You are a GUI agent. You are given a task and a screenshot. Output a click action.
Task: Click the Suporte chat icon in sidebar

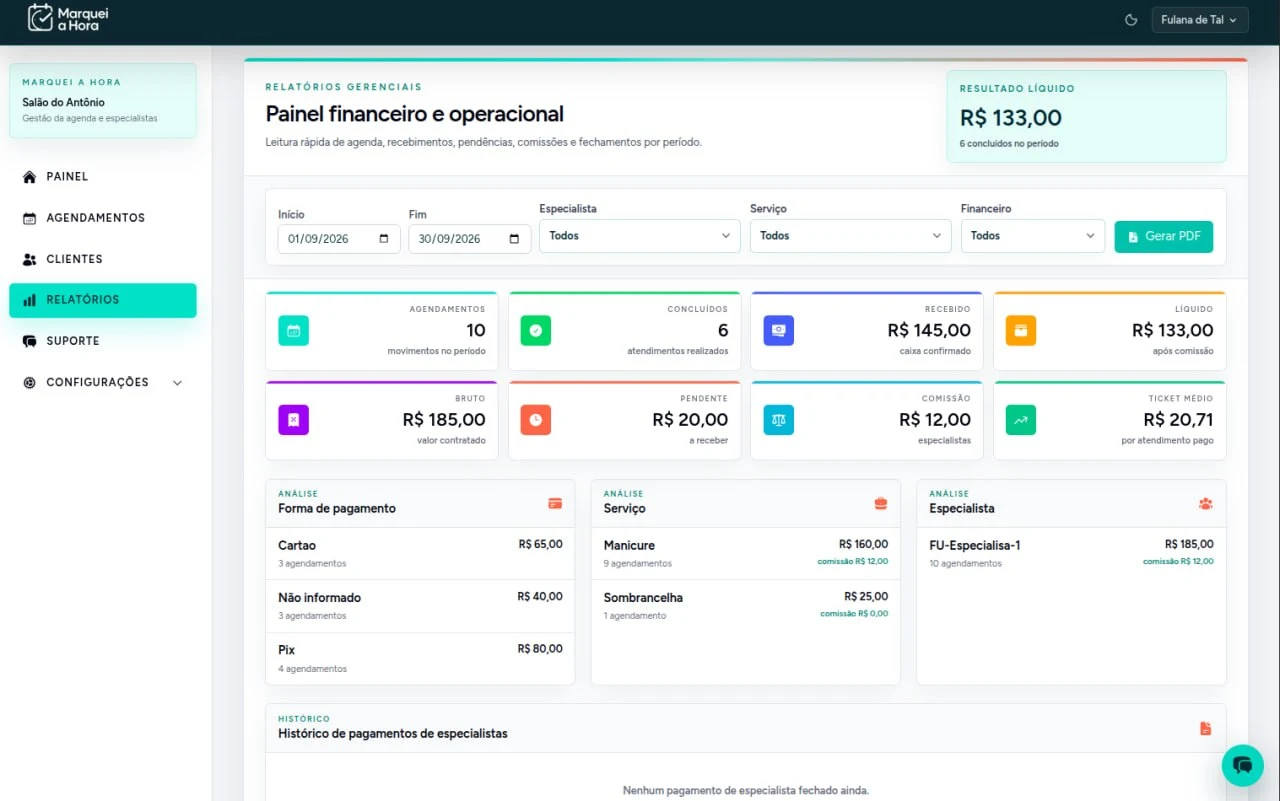(x=29, y=341)
